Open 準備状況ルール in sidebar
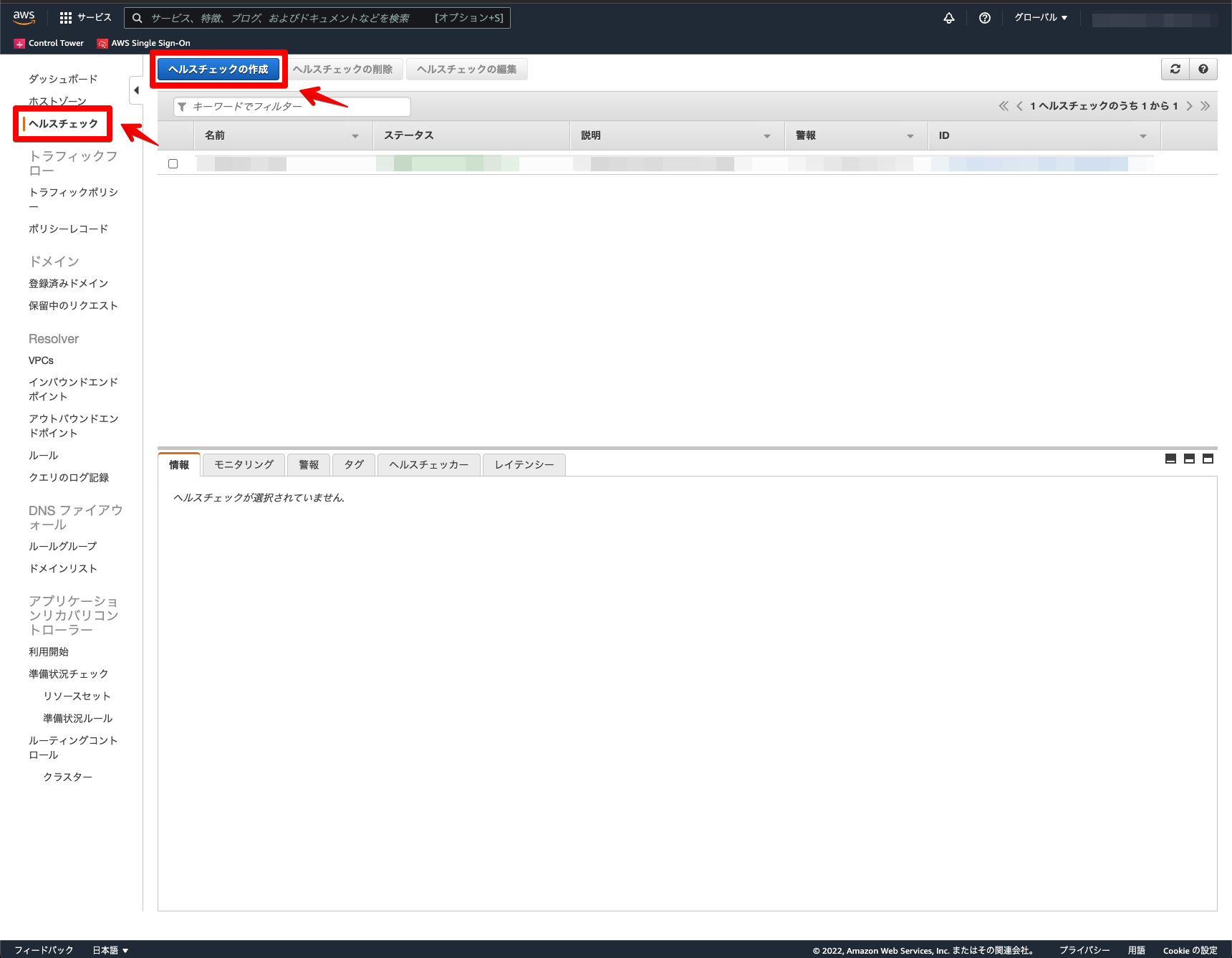Screen dimensions: 1232x958 pos(77,718)
